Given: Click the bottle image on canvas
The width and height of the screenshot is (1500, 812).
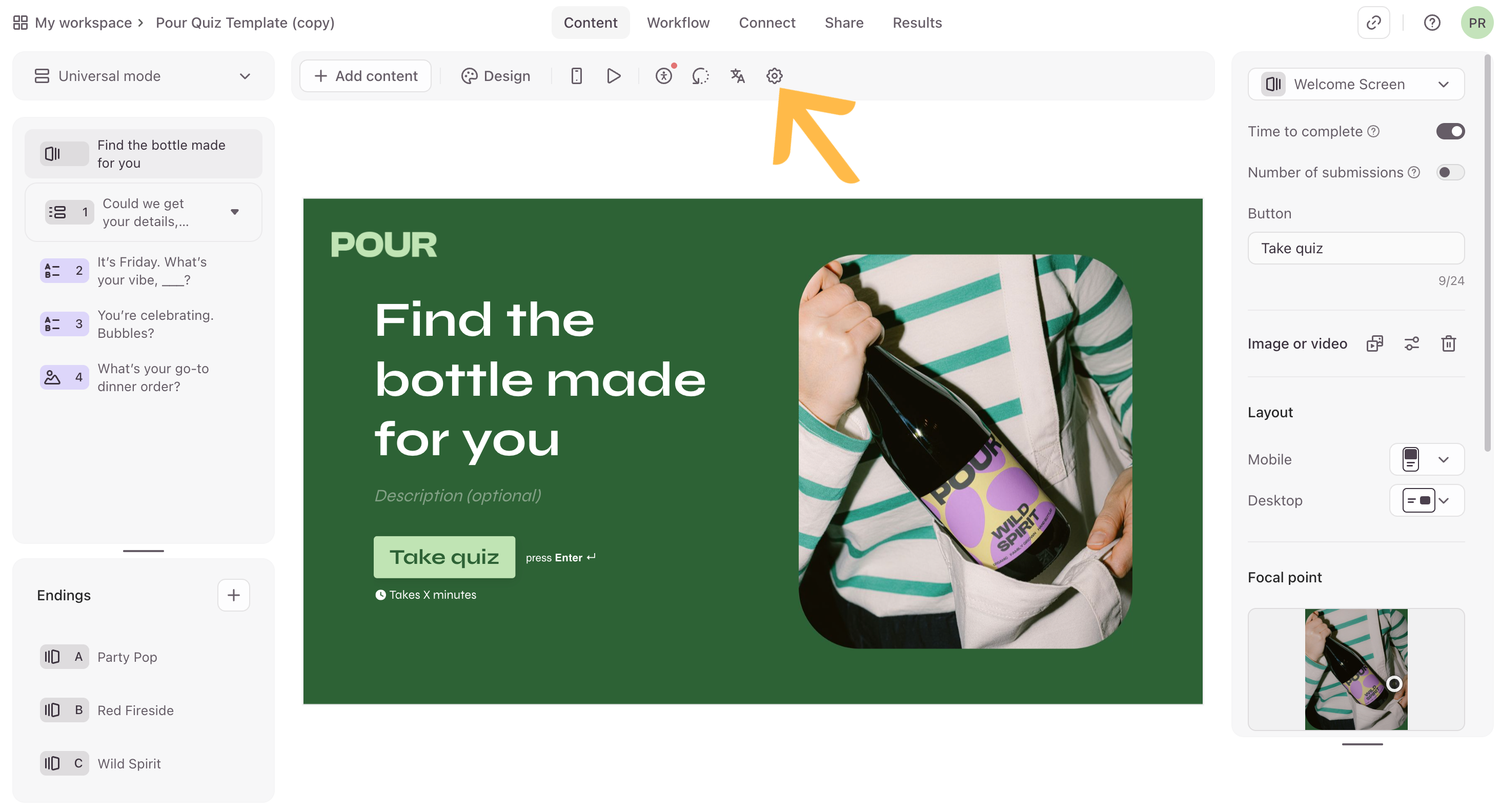Looking at the screenshot, I should [965, 451].
